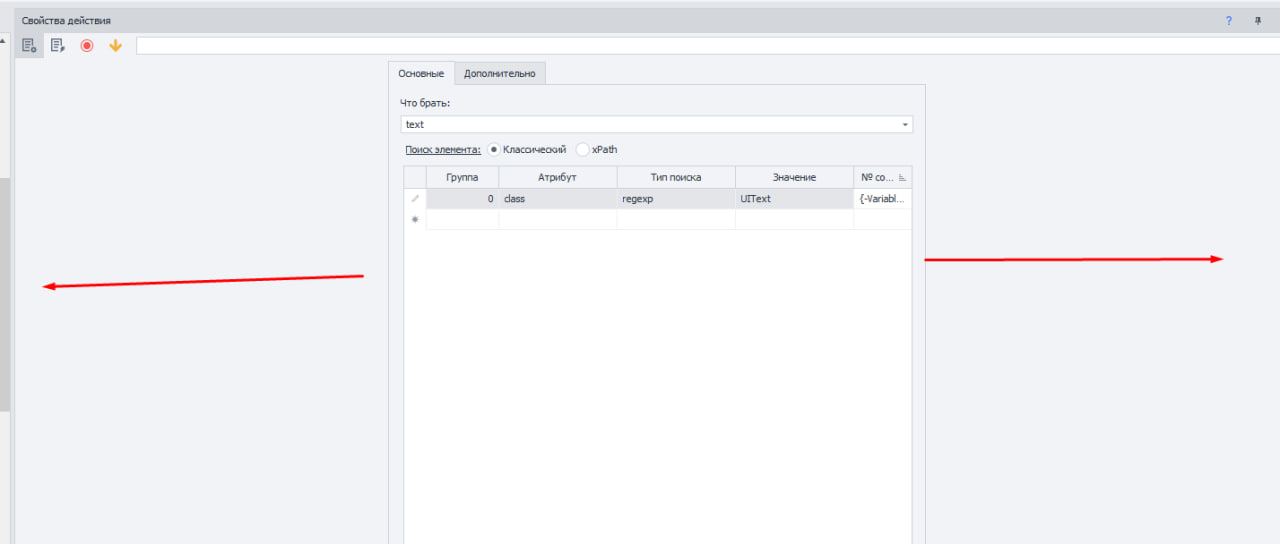Open the 'Что брать' dropdown arrow
1280x544 pixels.
point(905,125)
